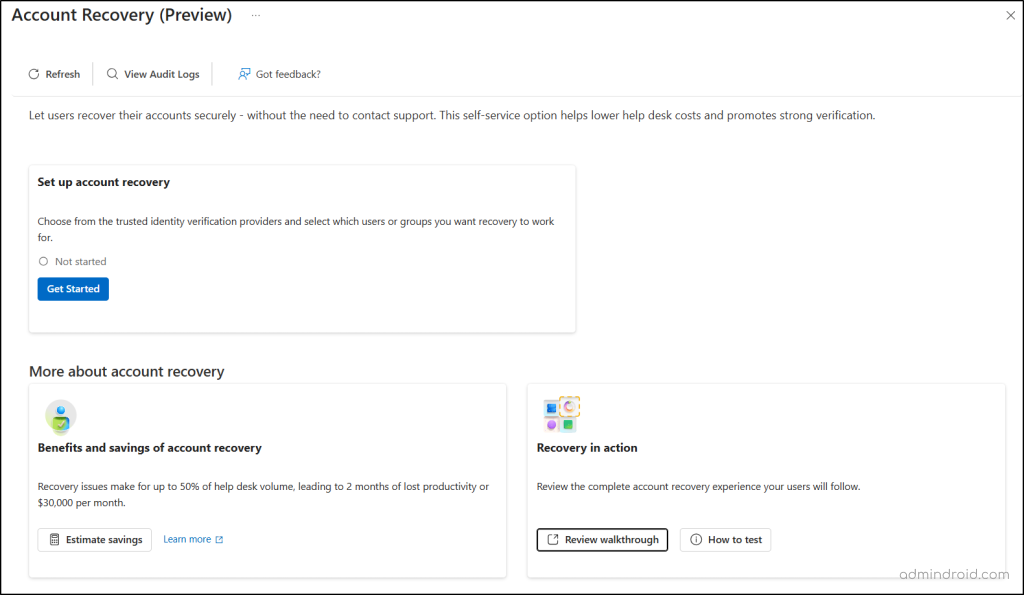Image resolution: width=1024 pixels, height=595 pixels.
Task: Click the info icon inside How to test
Action: click(696, 539)
